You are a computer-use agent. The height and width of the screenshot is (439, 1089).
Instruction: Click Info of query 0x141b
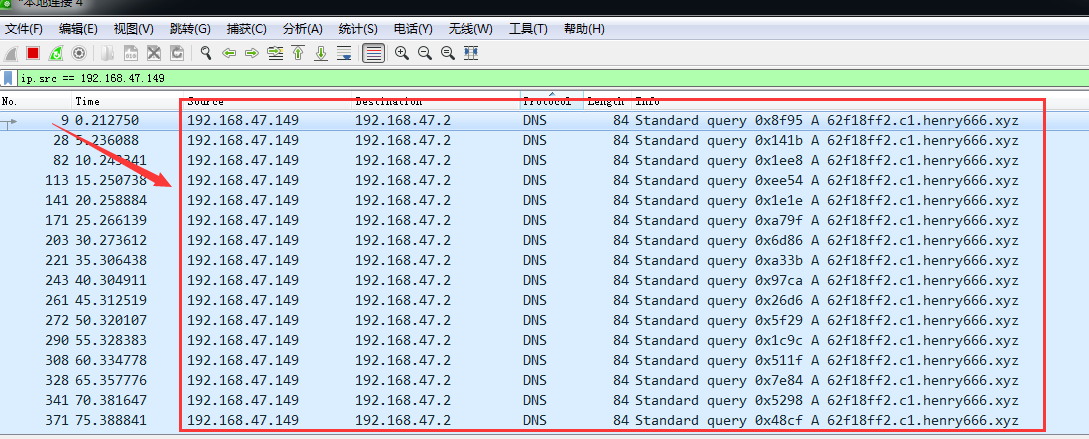pyautogui.click(x=826, y=140)
